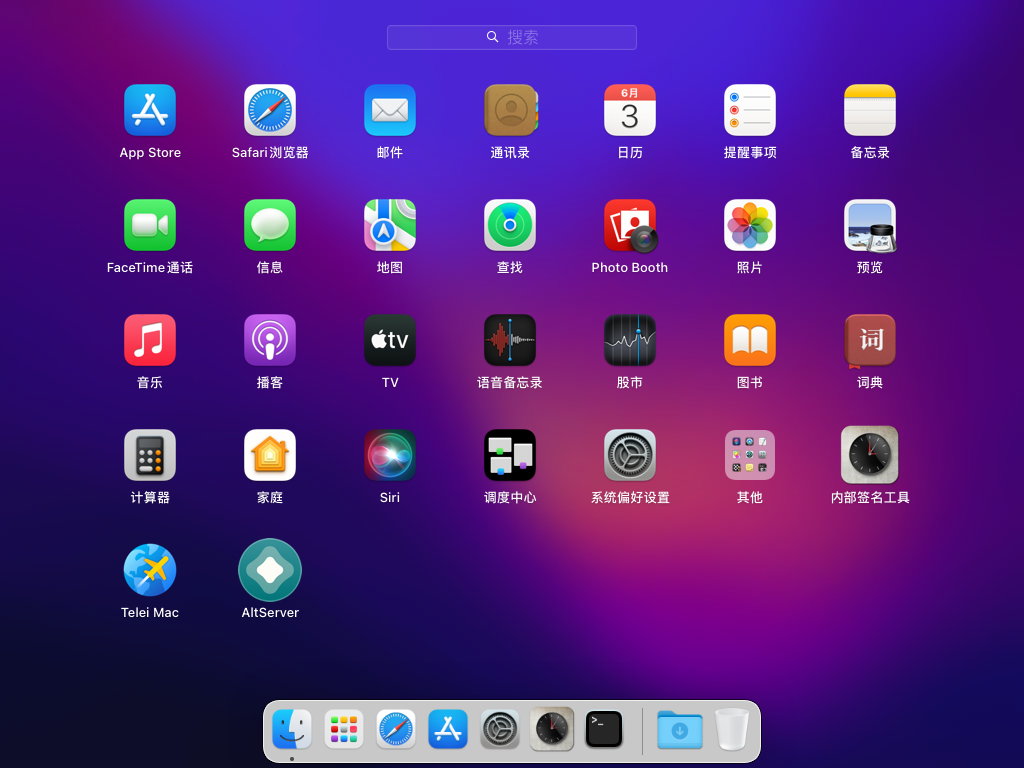The image size is (1024, 768).
Task: Open the 家庭 home app
Action: 270,455
